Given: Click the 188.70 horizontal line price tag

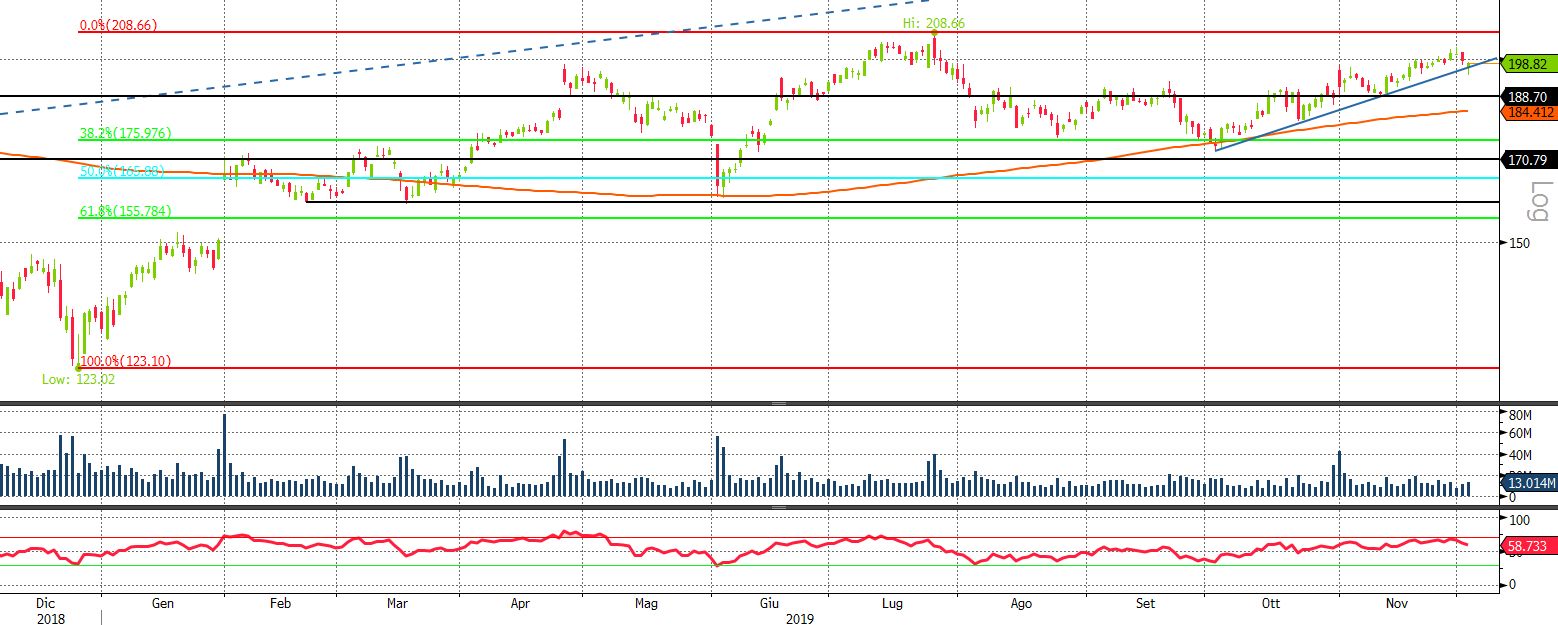Looking at the screenshot, I should [1528, 97].
